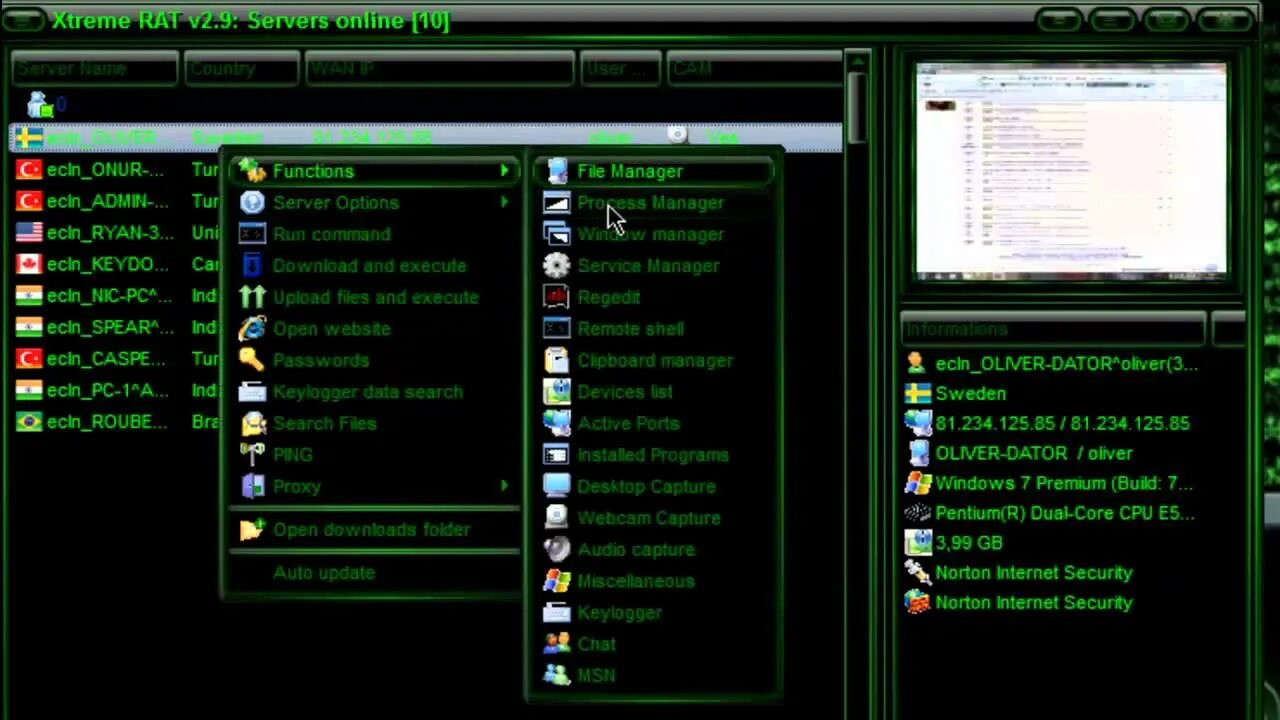The height and width of the screenshot is (720, 1280).
Task: Click the Pentium(R) Dual-Core CPU info line
Action: point(1049,513)
